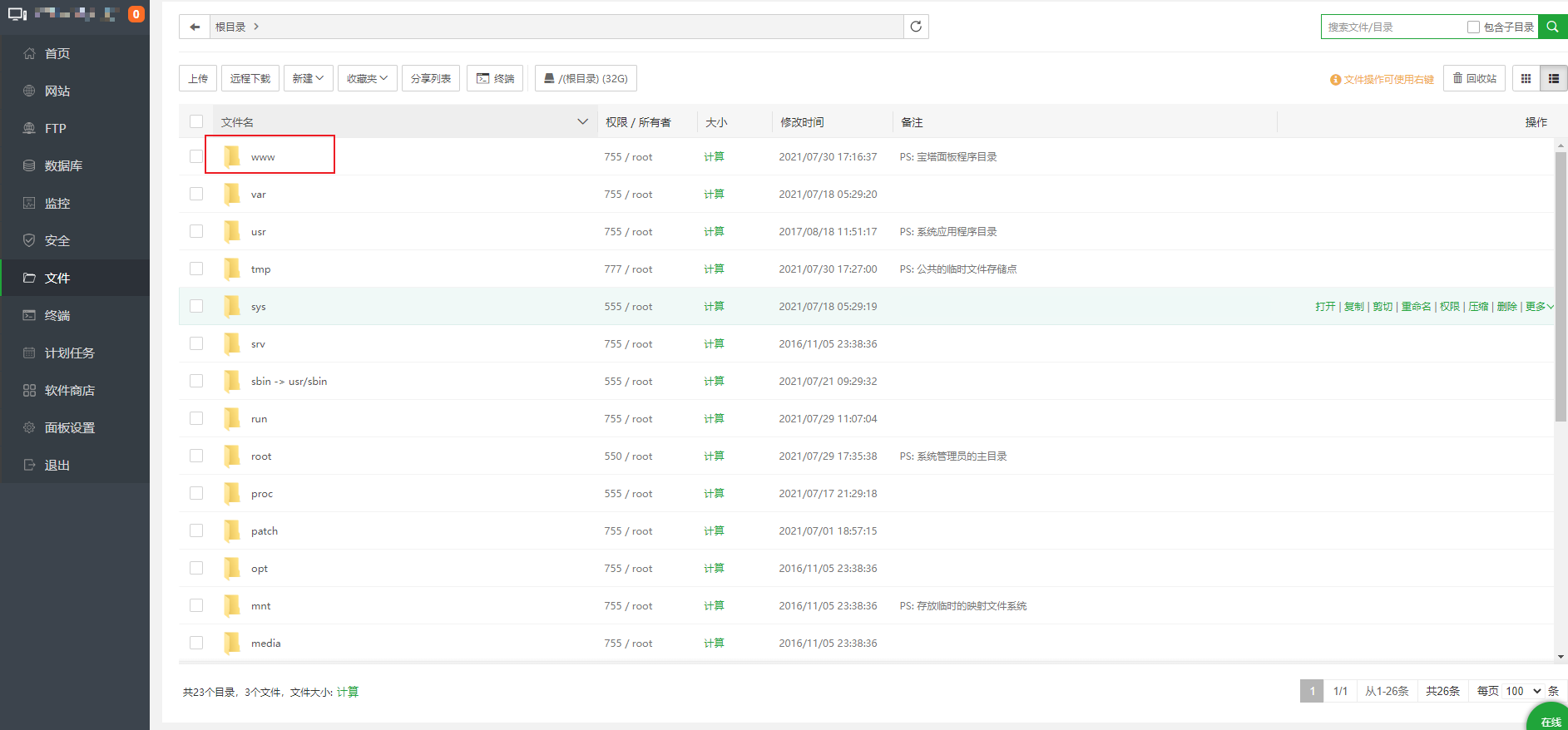Viewport: 1568px width, 730px height.
Task: Open the per-page 100 dropdown
Action: 1524,691
